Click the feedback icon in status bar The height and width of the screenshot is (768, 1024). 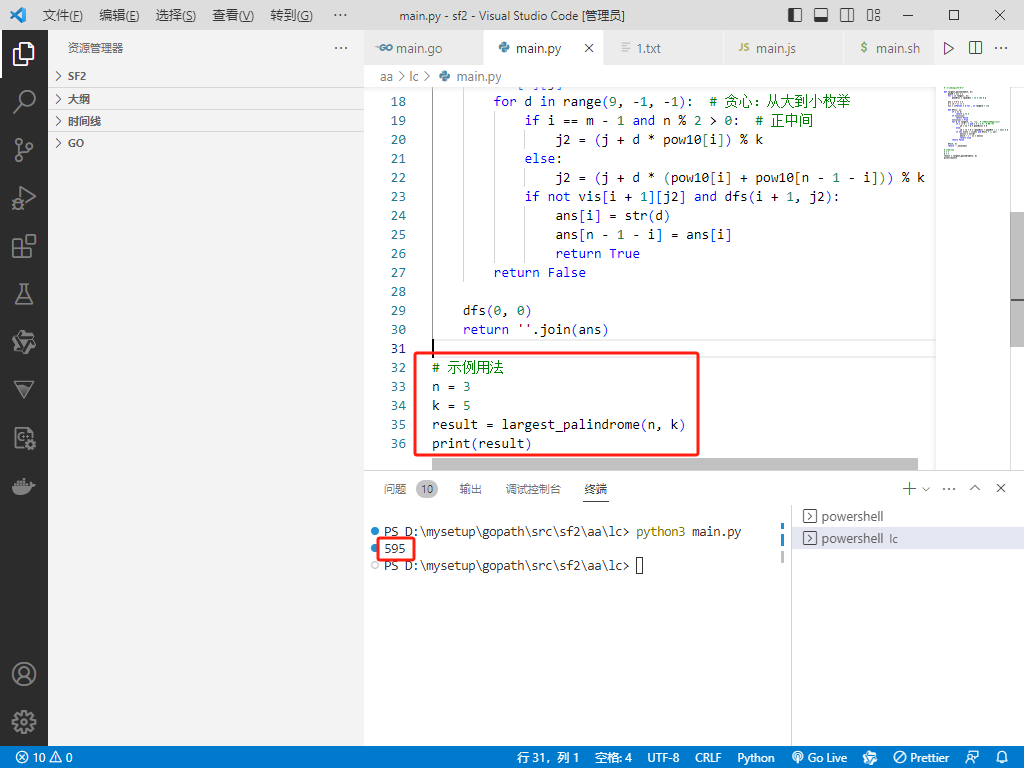point(972,757)
